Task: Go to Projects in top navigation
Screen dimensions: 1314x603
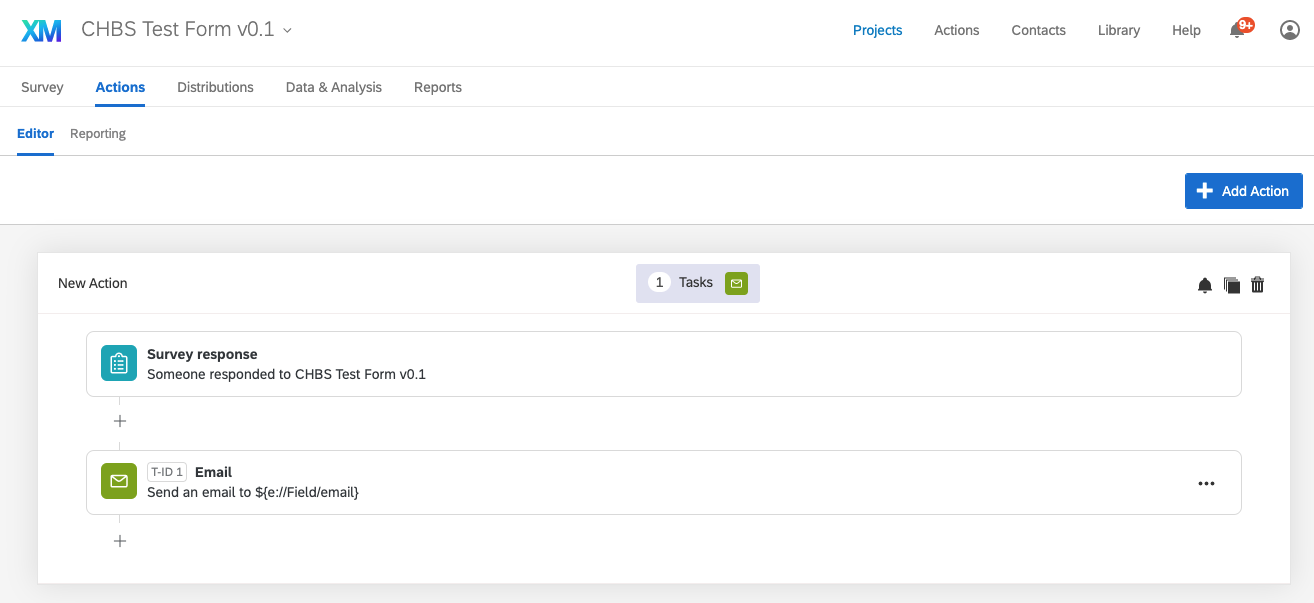Action: [x=878, y=30]
